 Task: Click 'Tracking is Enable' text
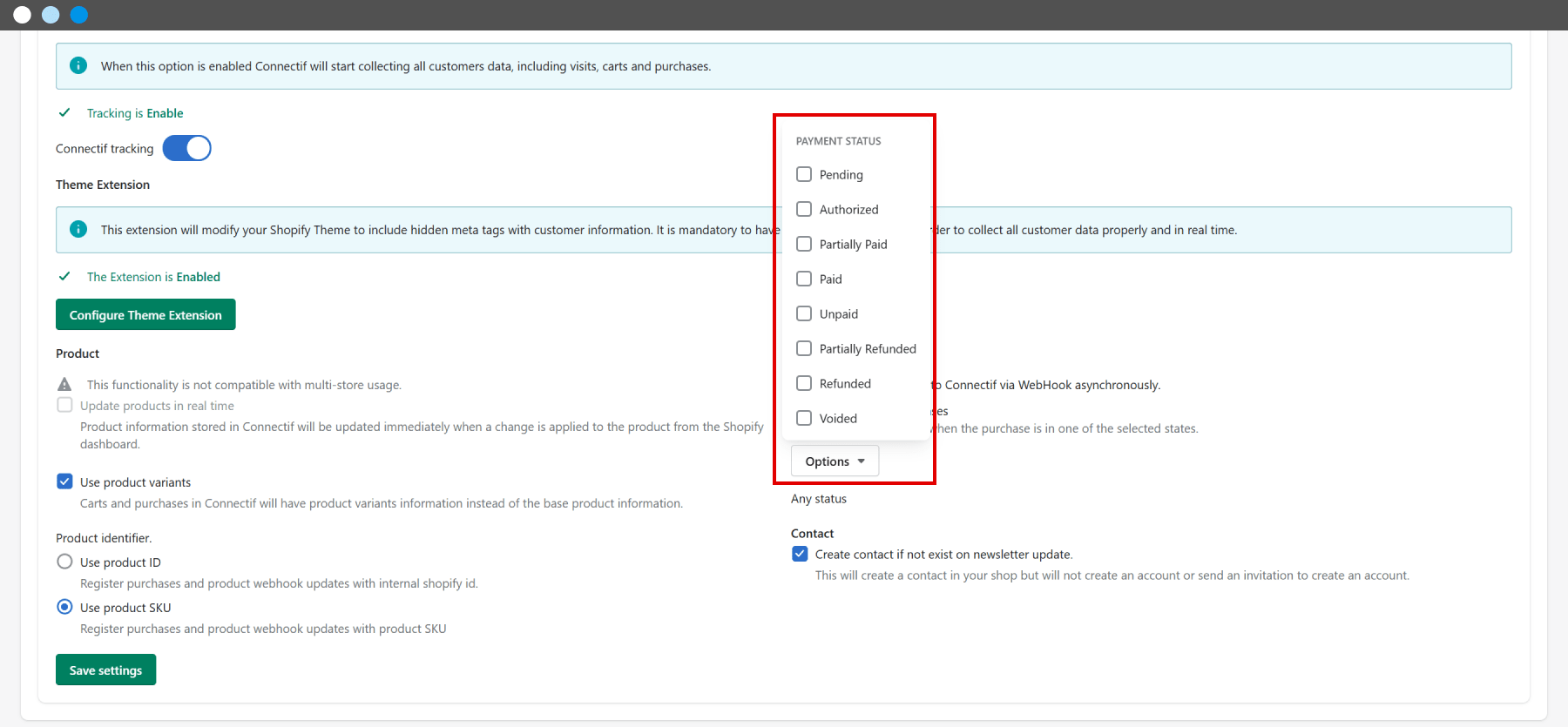[135, 113]
